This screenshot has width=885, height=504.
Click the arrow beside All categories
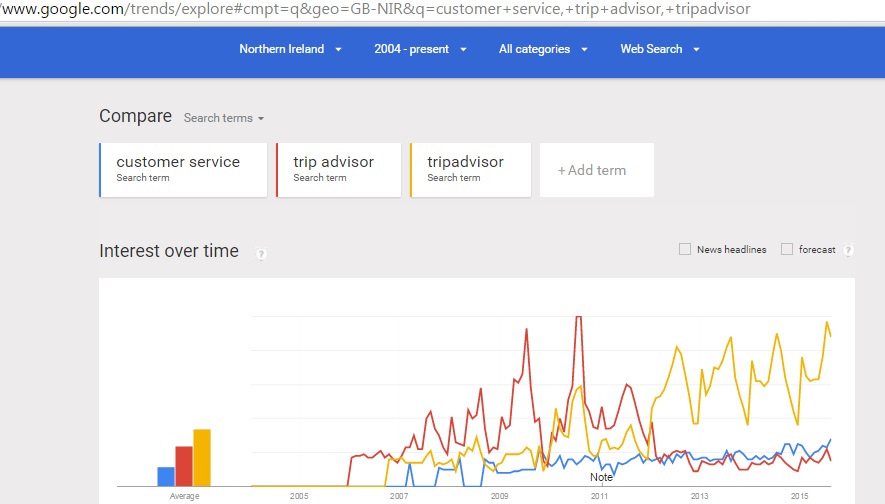pyautogui.click(x=584, y=50)
